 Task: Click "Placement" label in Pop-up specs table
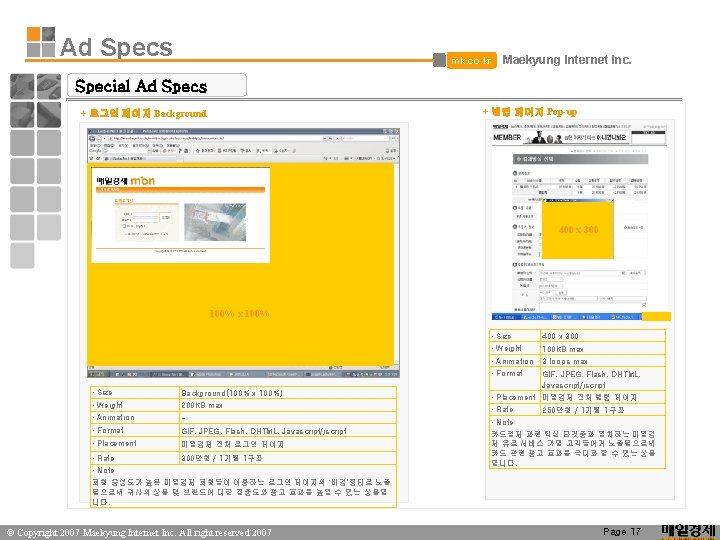click(x=516, y=397)
